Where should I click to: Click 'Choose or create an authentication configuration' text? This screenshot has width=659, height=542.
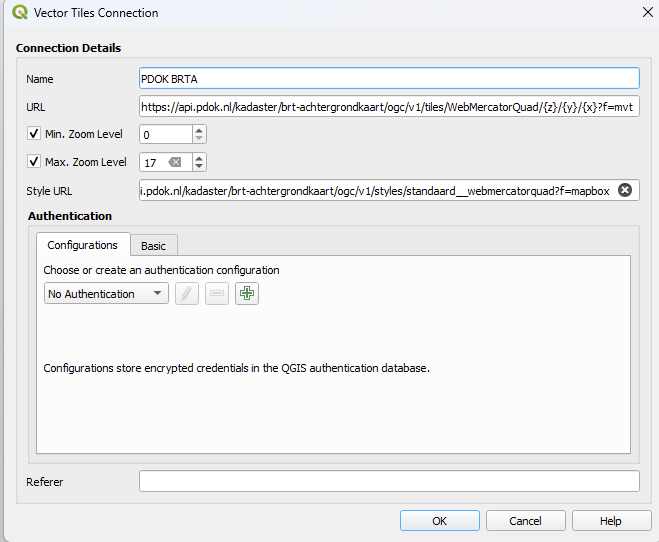[161, 270]
